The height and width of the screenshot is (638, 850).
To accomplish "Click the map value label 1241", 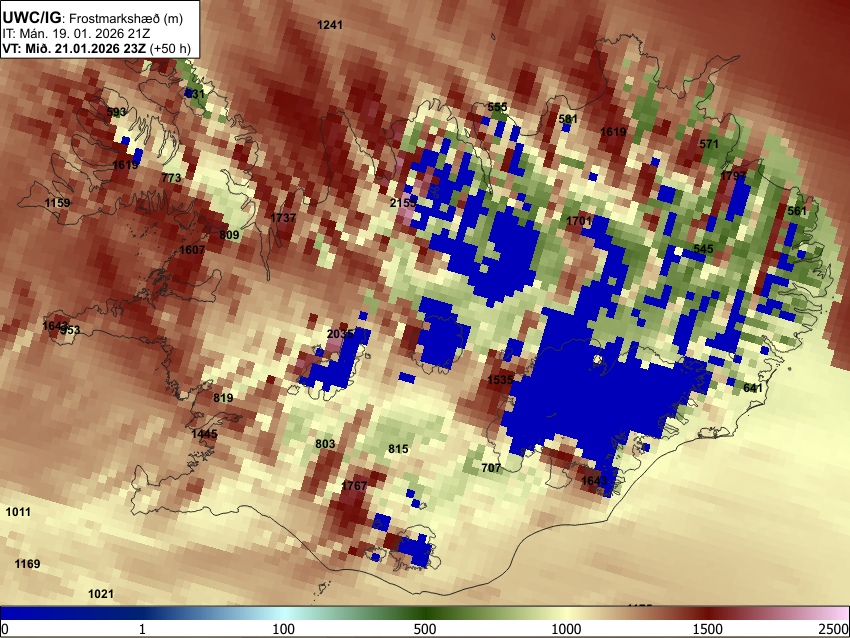I will [x=330, y=25].
